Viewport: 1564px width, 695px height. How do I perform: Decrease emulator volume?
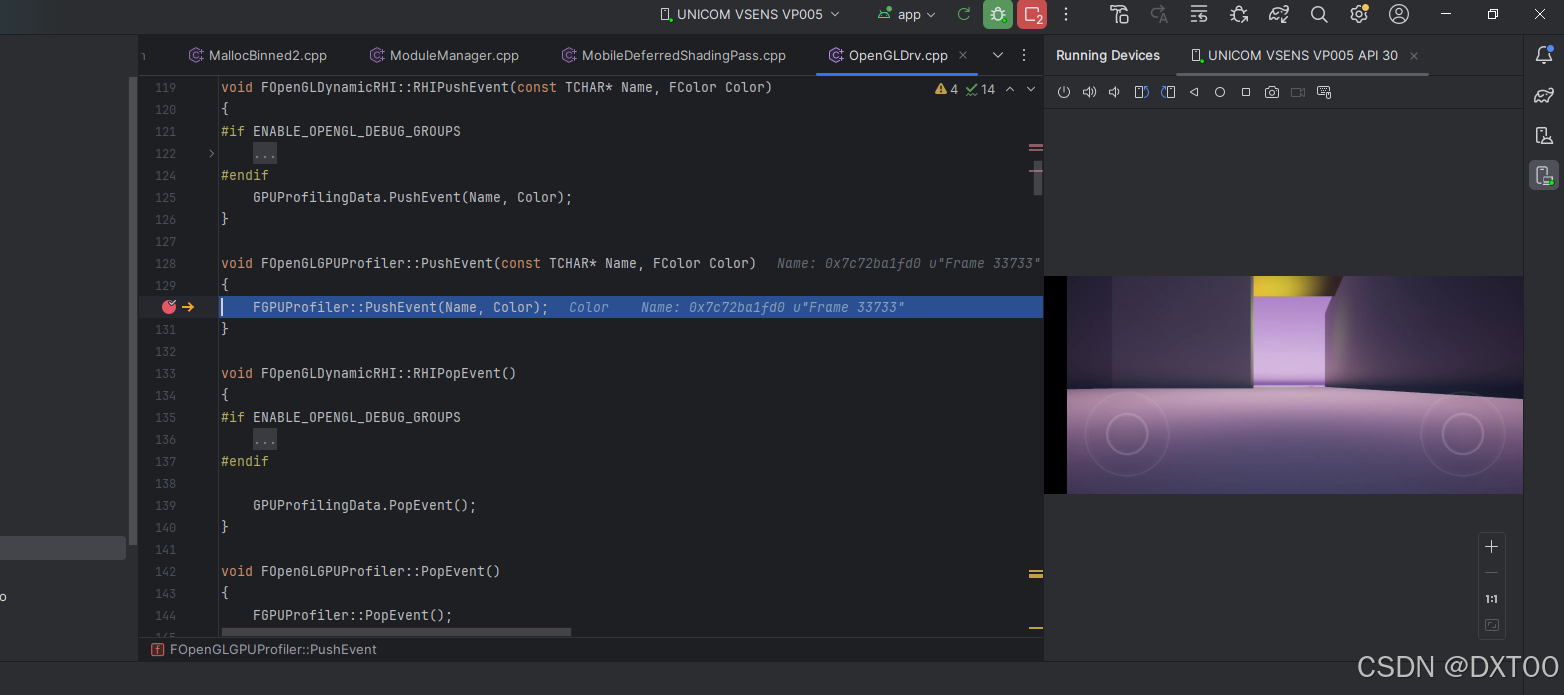pos(1113,91)
